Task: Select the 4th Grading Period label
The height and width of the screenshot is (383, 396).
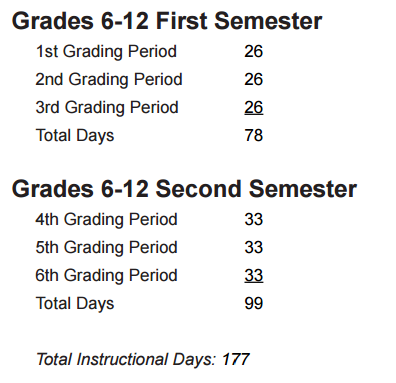Action: click(106, 220)
